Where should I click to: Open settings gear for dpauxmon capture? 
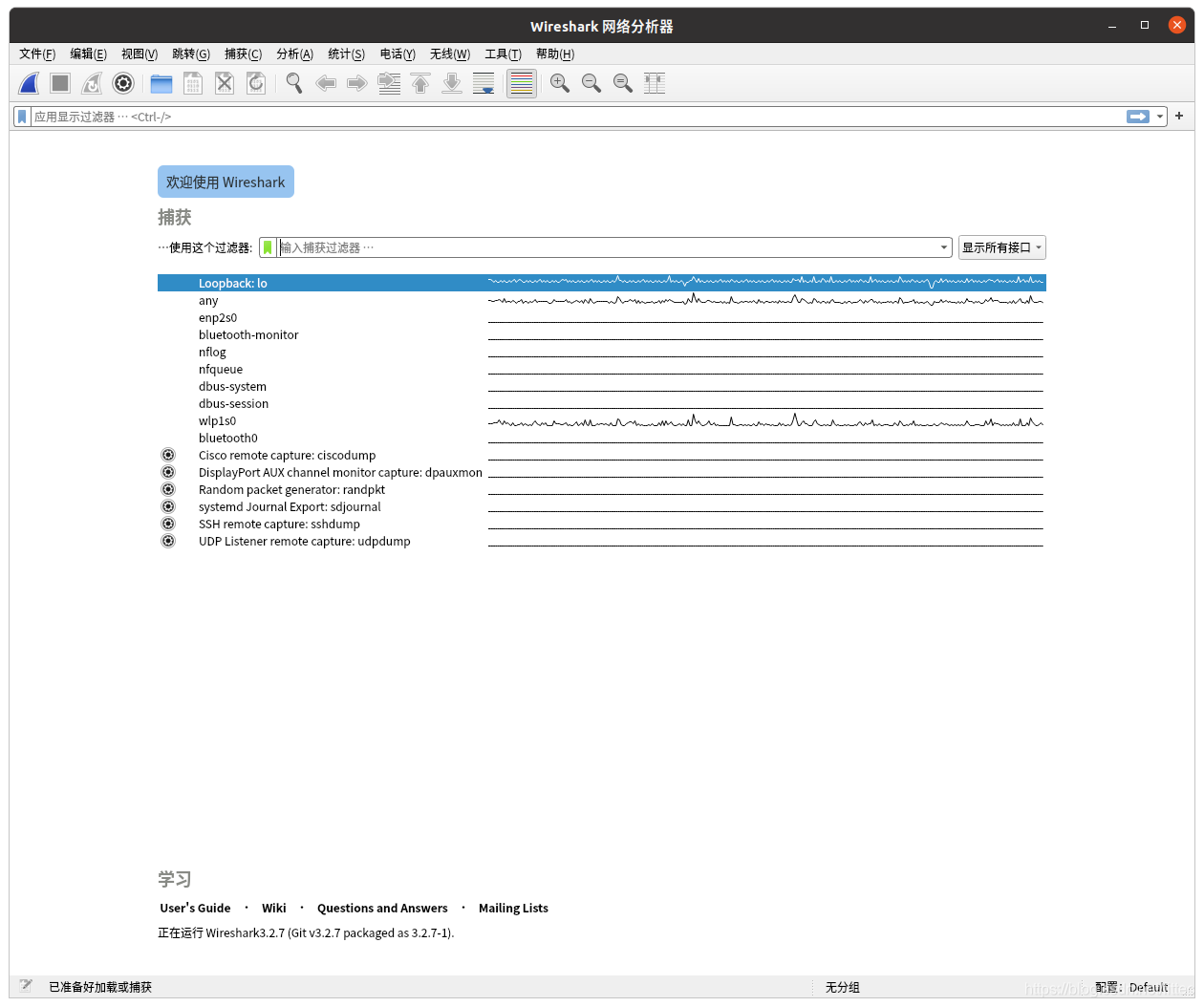(x=168, y=472)
